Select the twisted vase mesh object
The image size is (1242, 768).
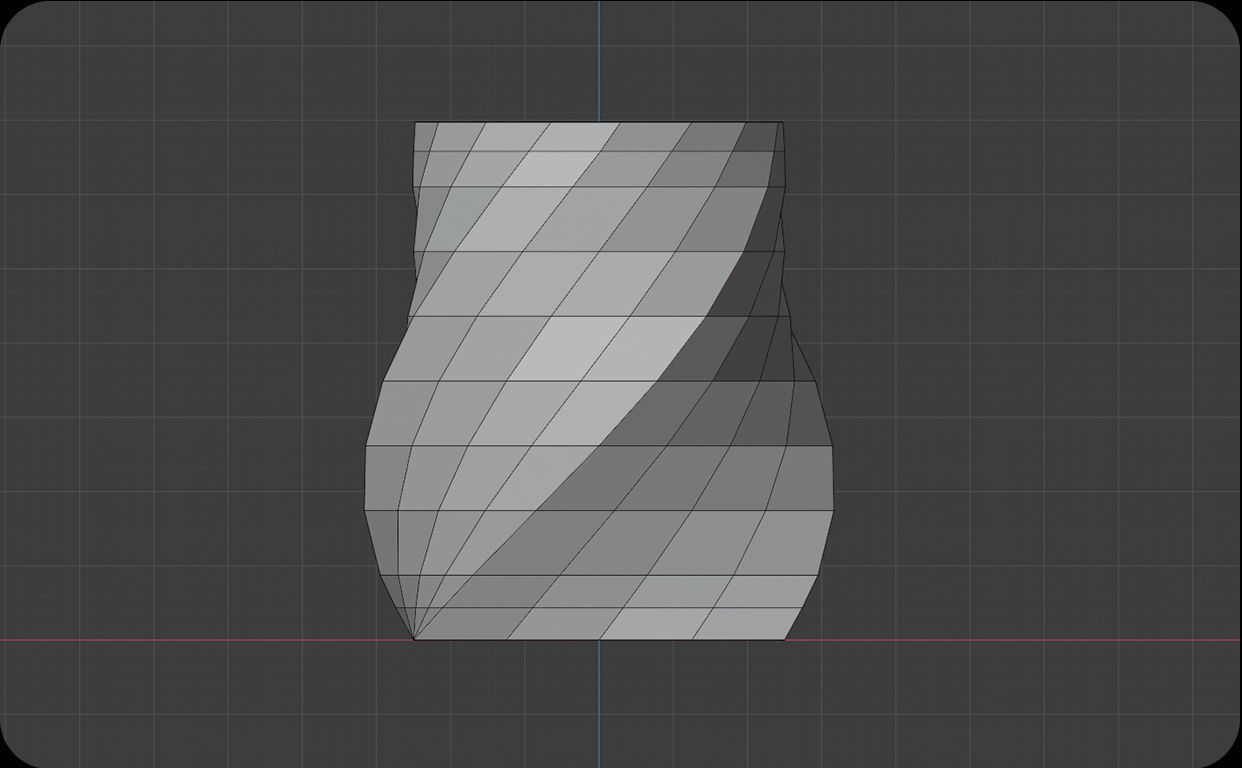pos(599,381)
